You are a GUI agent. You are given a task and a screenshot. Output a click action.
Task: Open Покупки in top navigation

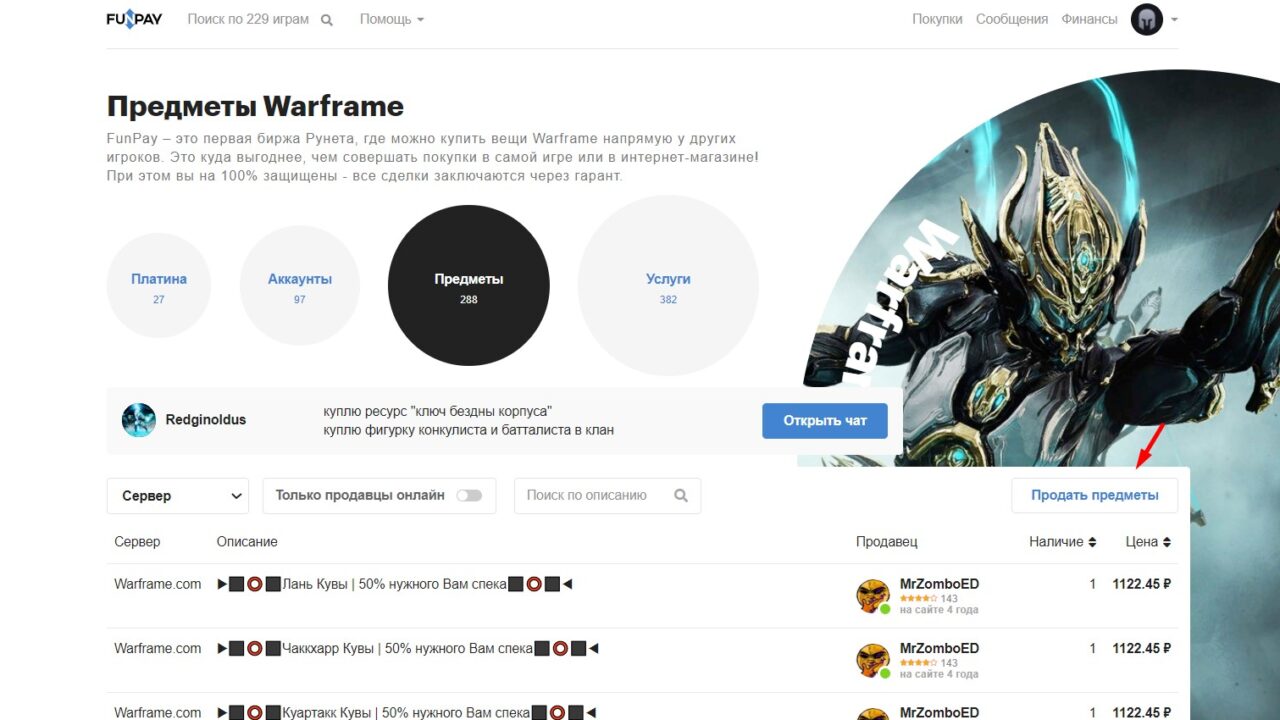tap(937, 19)
